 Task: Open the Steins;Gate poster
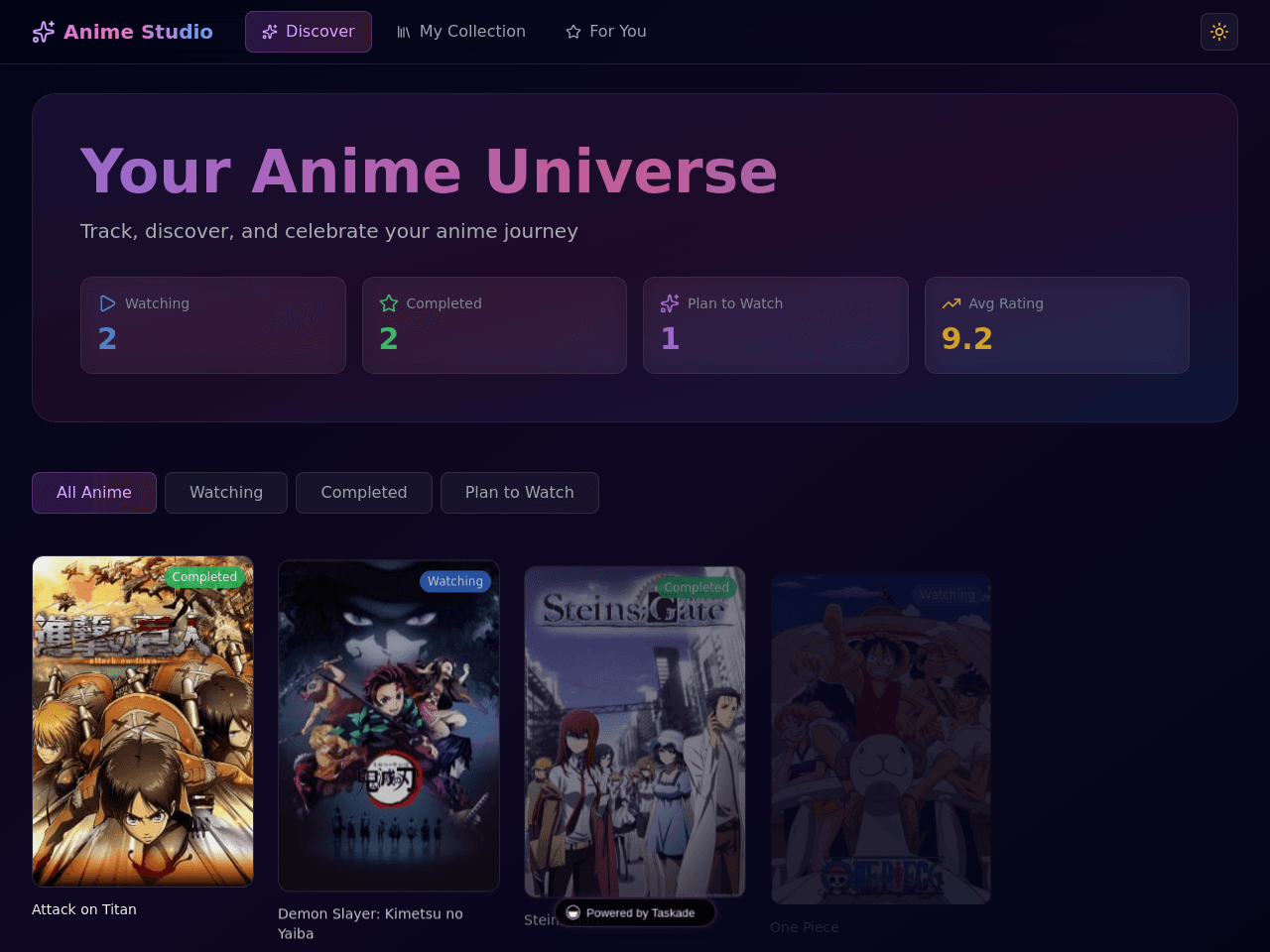635,732
